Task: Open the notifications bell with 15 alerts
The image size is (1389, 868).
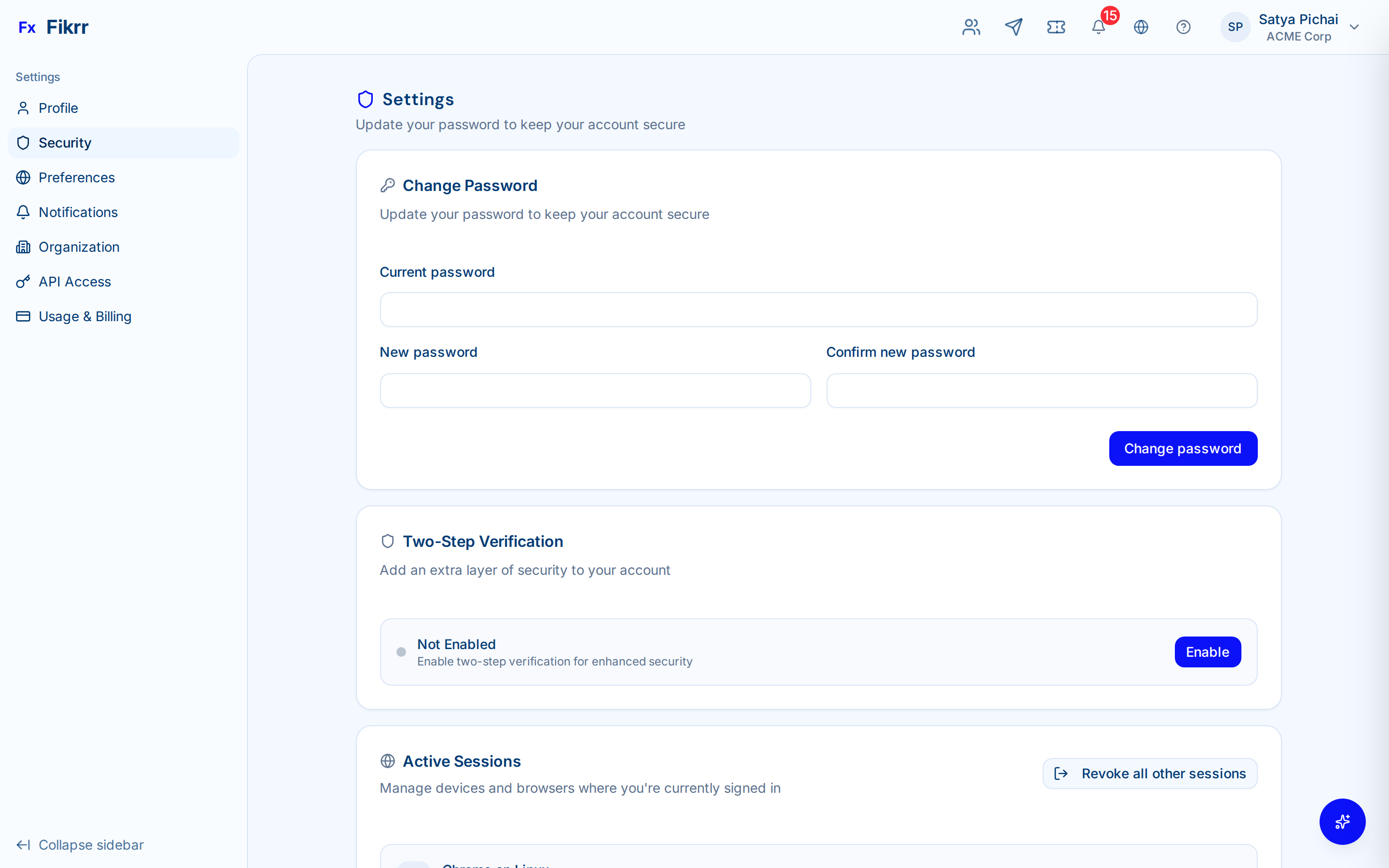Action: tap(1099, 27)
